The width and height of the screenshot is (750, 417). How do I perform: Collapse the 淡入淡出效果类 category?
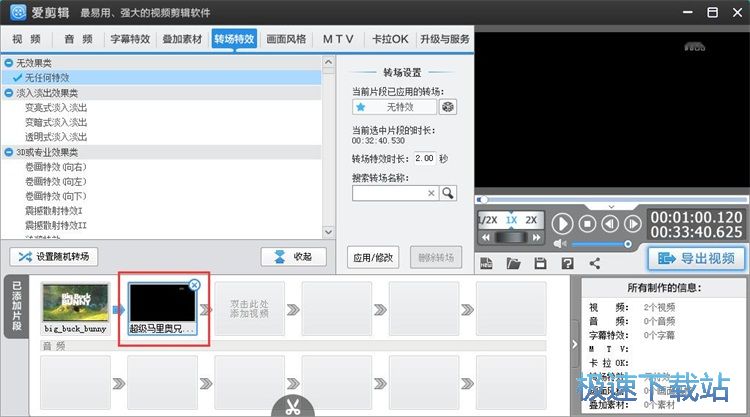(x=9, y=93)
